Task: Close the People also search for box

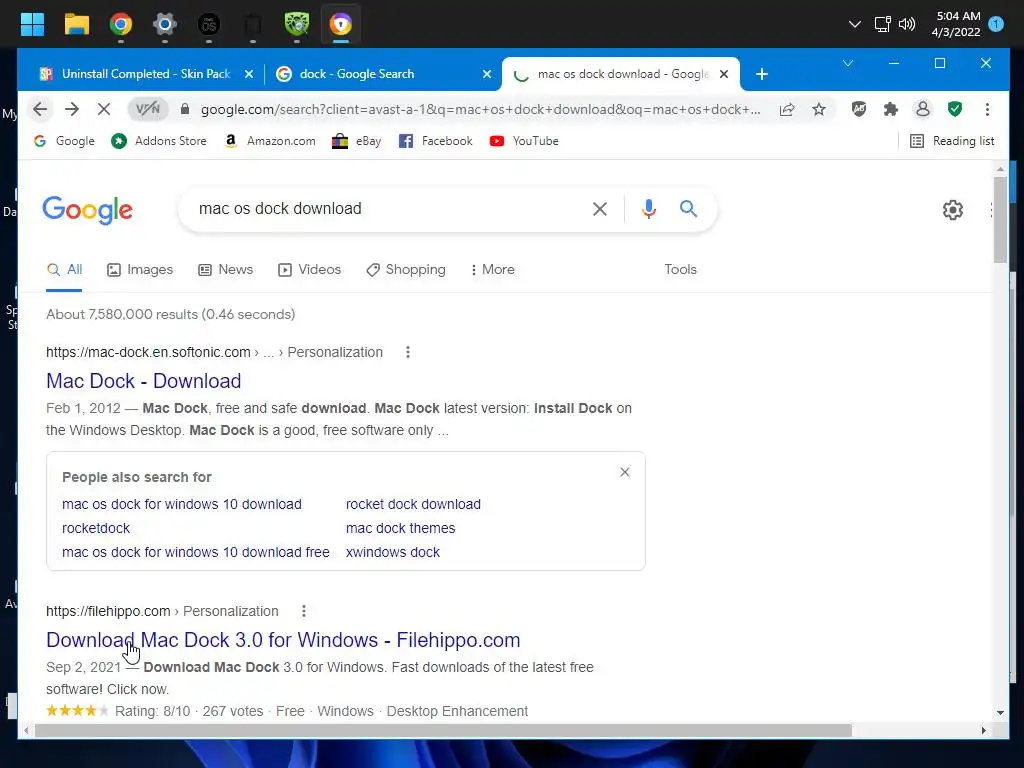Action: pos(625,472)
